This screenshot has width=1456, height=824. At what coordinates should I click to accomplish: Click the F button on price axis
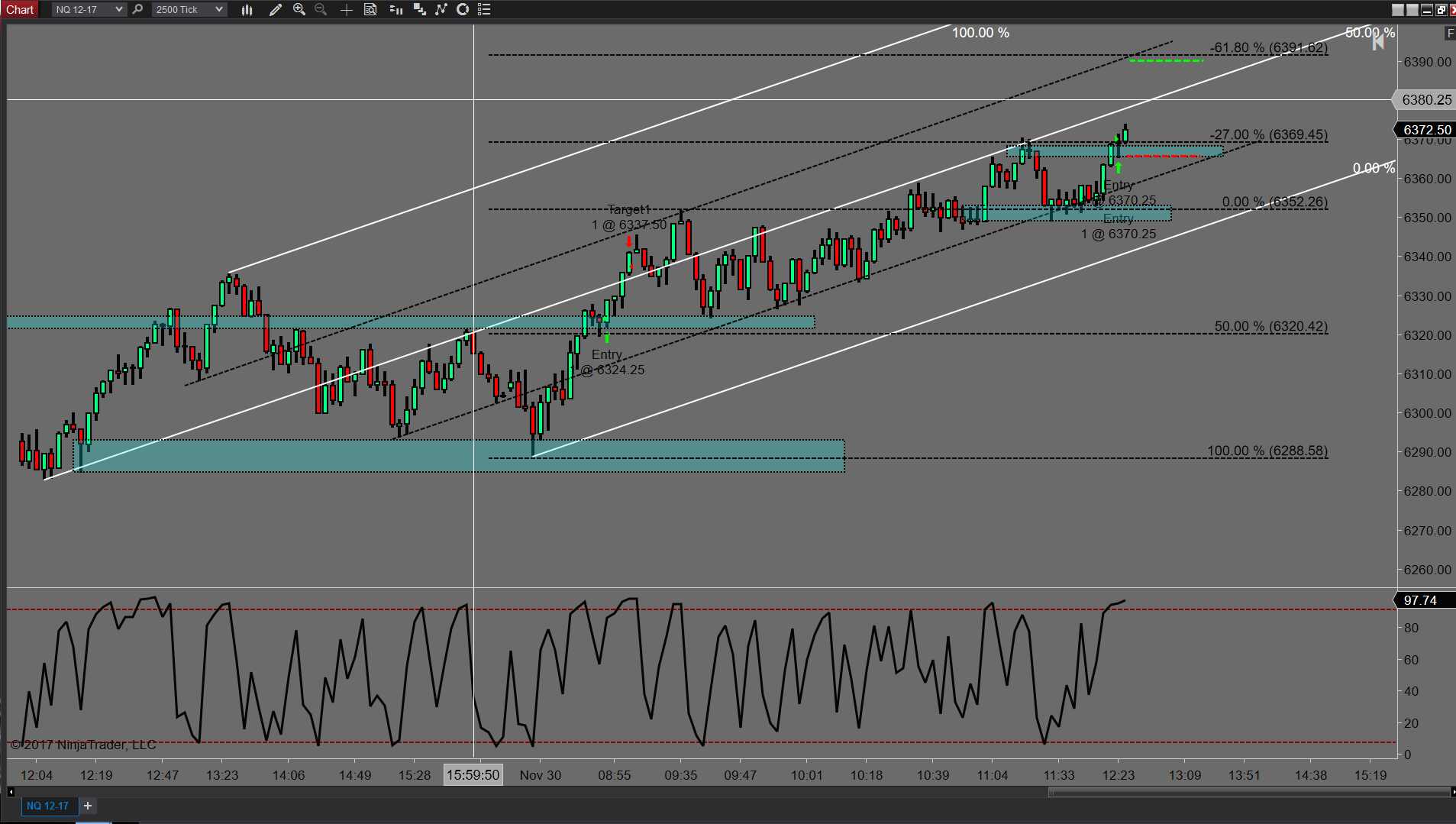click(x=1450, y=34)
